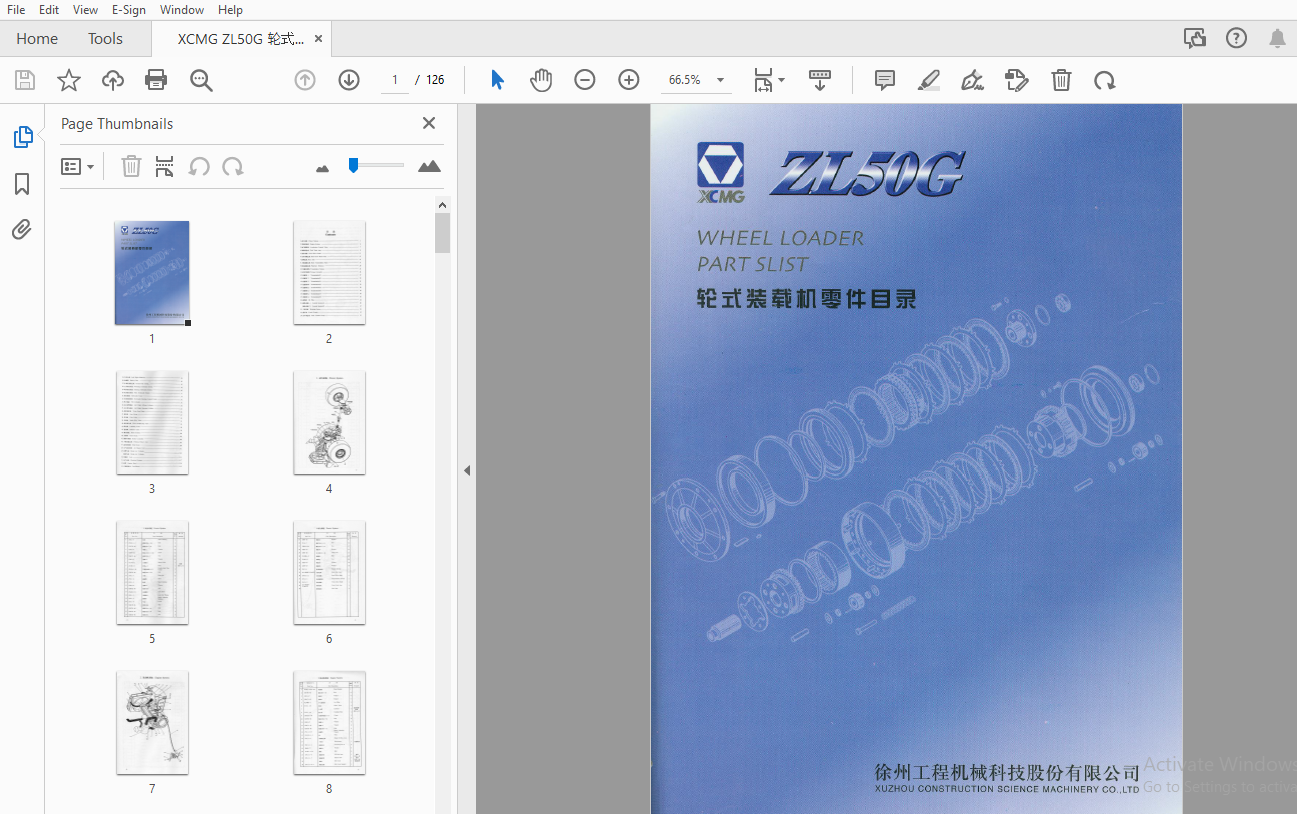
Task: Click the thumbnail size slider handle
Action: pyautogui.click(x=353, y=165)
